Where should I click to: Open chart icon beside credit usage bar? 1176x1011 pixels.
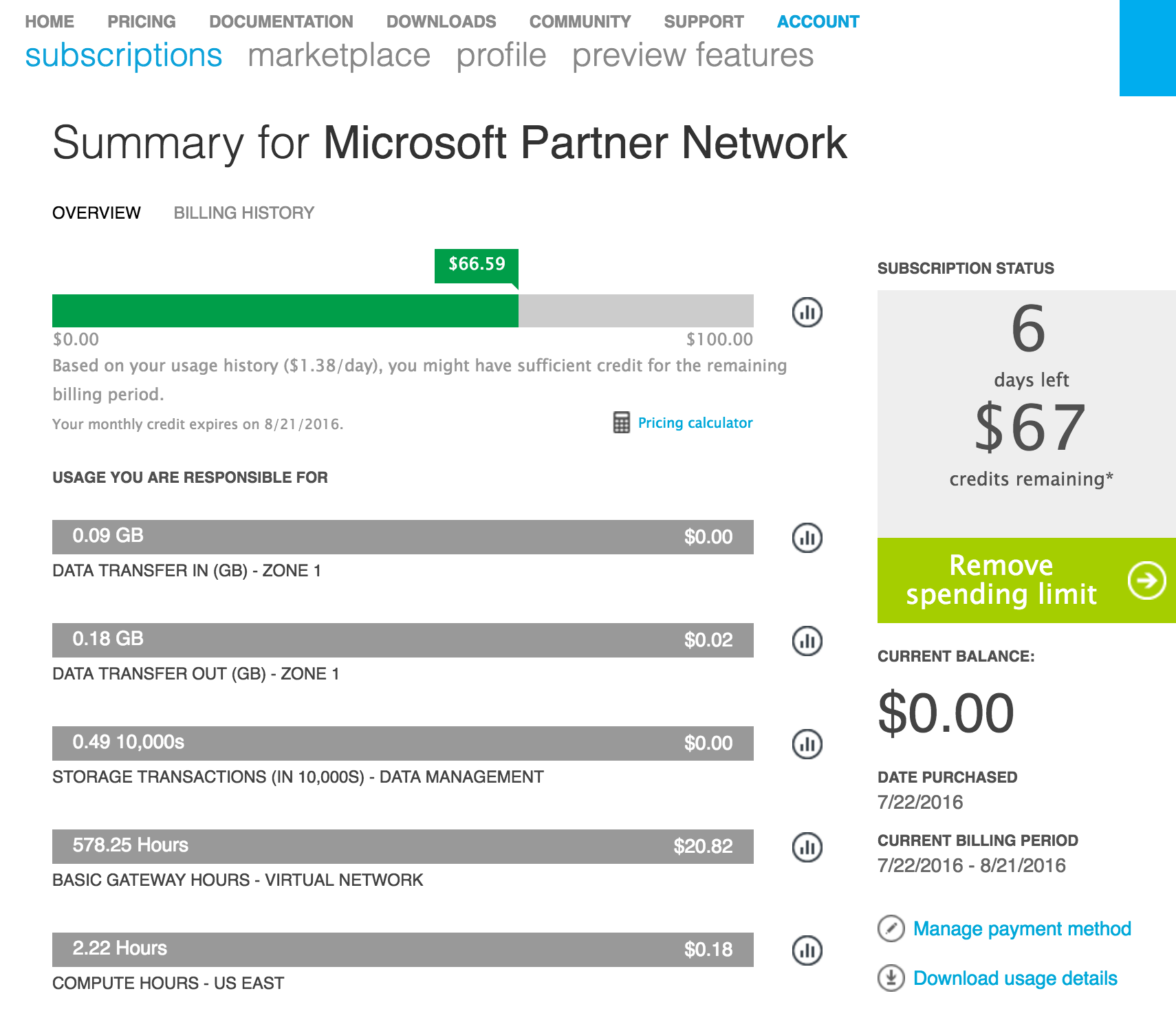[807, 312]
